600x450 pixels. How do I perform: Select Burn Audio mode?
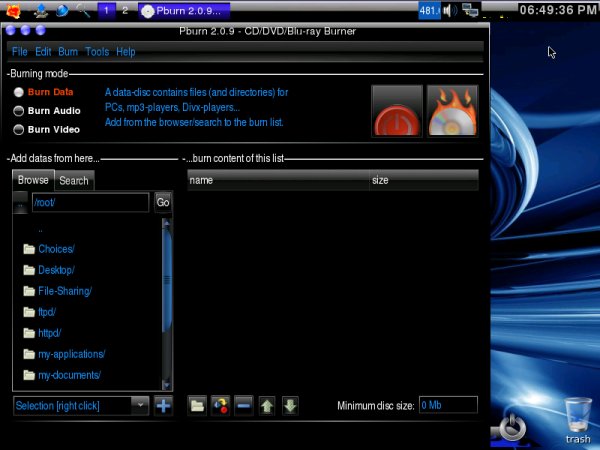point(19,111)
